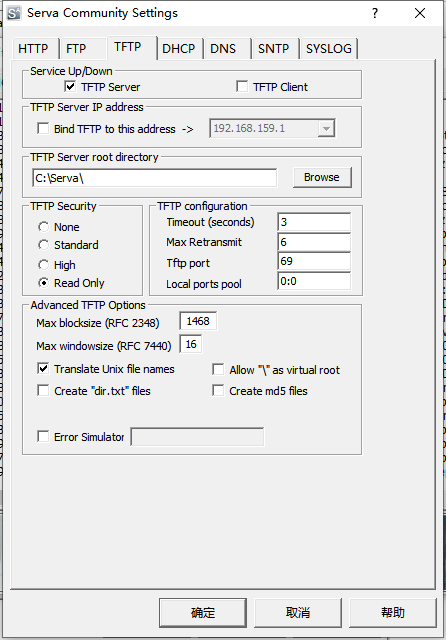Choose the Standard security option
Image resolution: width=446 pixels, height=640 pixels.
(44, 245)
